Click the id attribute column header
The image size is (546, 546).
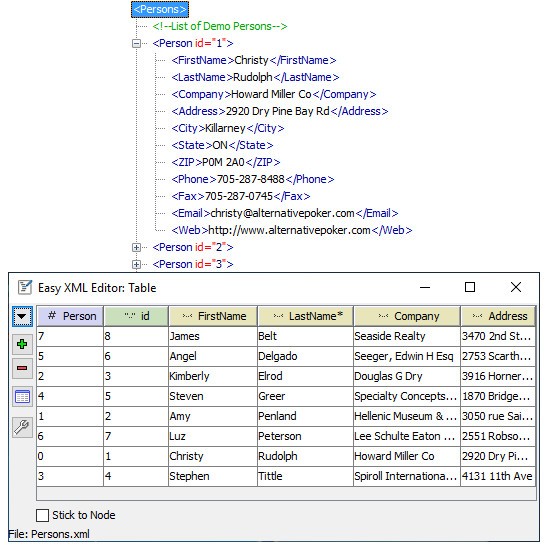click(136, 316)
